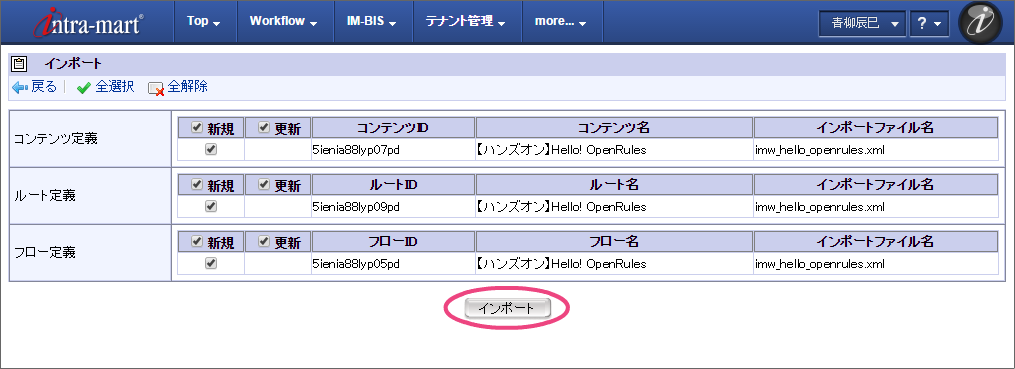Uncheck the 5ienia88lyp07pd row checkbox
This screenshot has width=1015, height=369.
[210, 149]
